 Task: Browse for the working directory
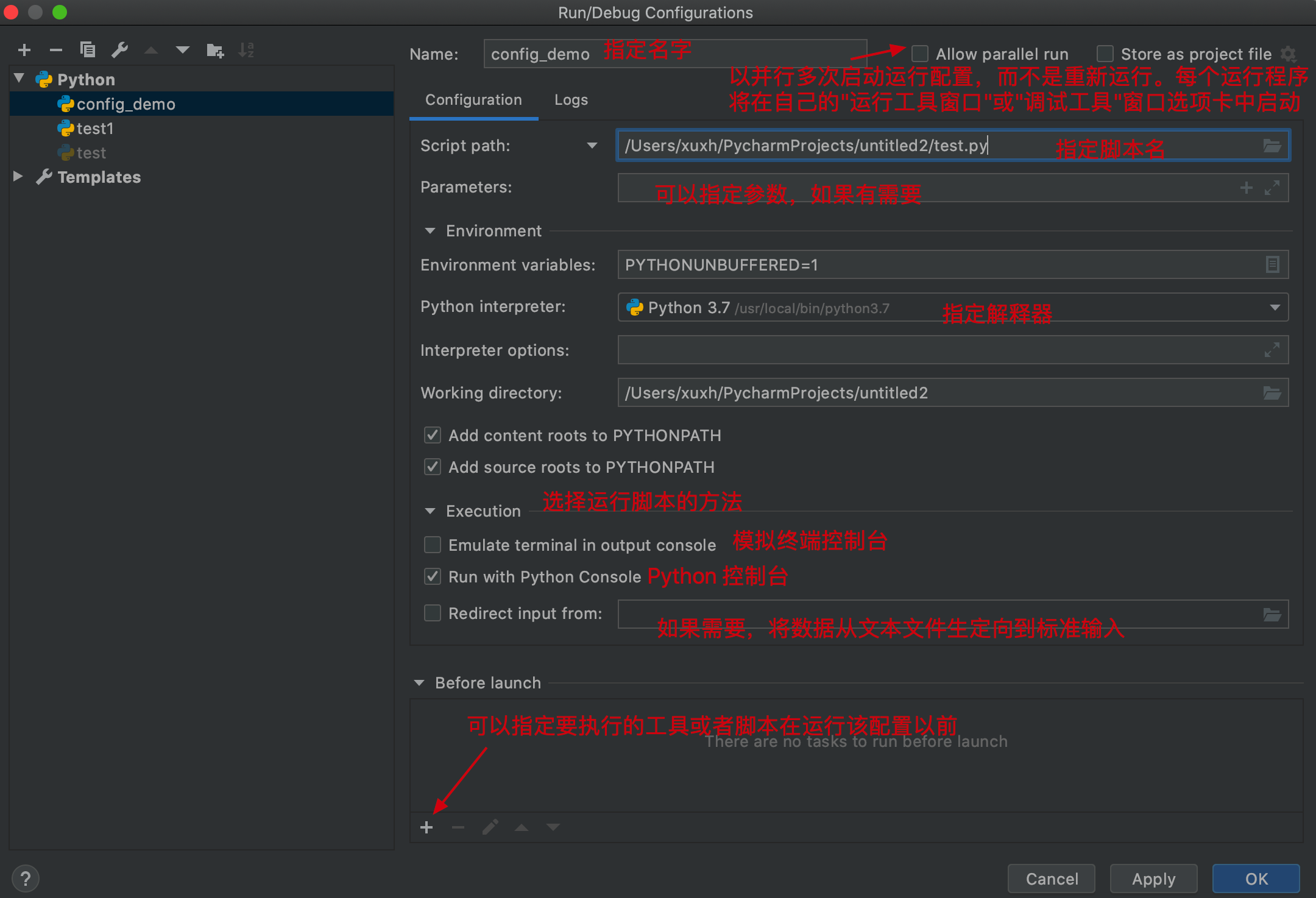click(1272, 393)
